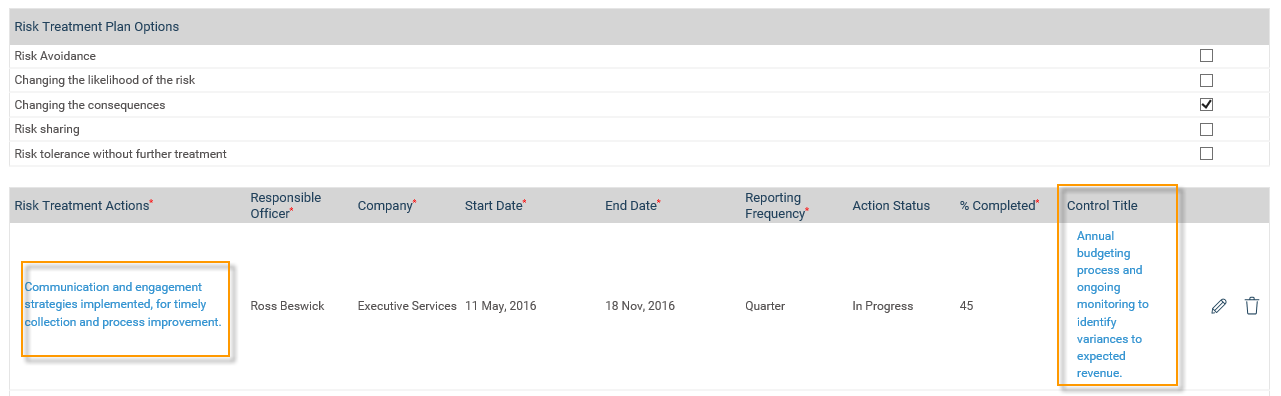This screenshot has height=396, width=1281.
Task: Check Risk tolerance without further treatment
Action: (x=1206, y=154)
